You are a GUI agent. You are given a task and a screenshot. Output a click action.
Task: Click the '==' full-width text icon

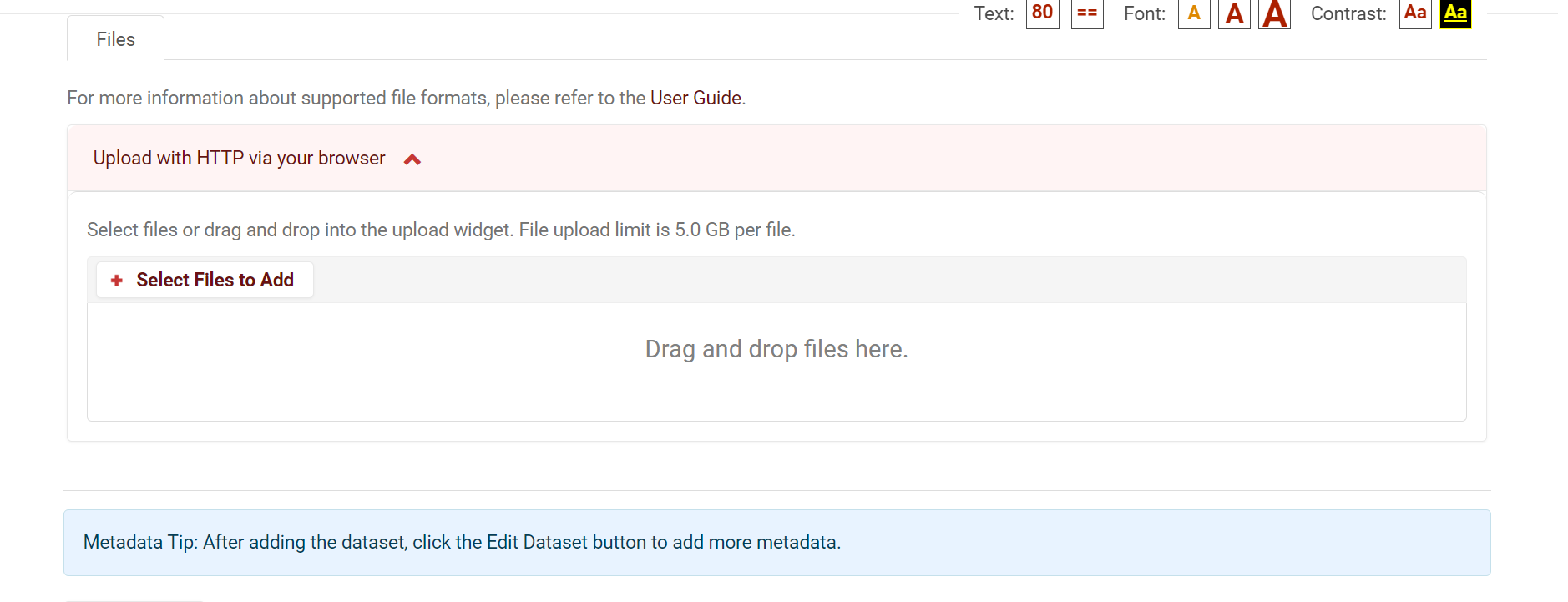coord(1087,13)
